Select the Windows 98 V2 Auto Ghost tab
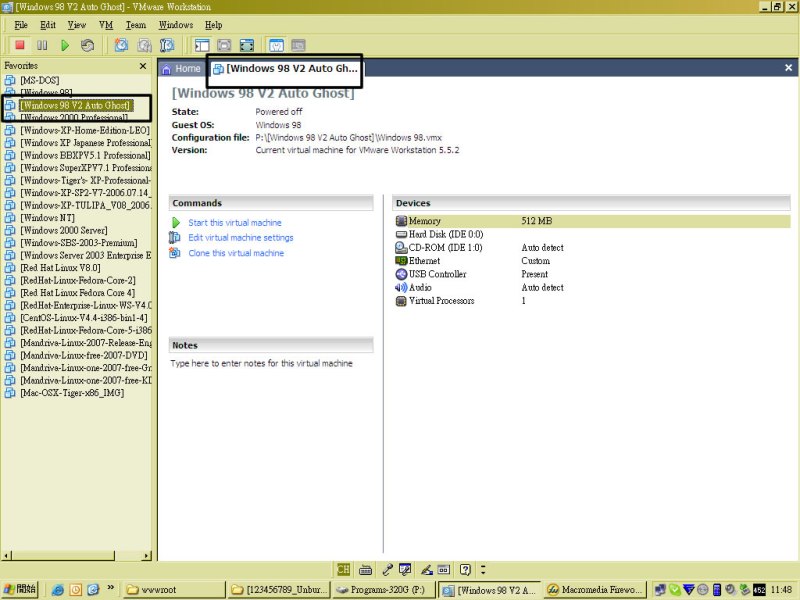The width and height of the screenshot is (800, 600). point(285,69)
